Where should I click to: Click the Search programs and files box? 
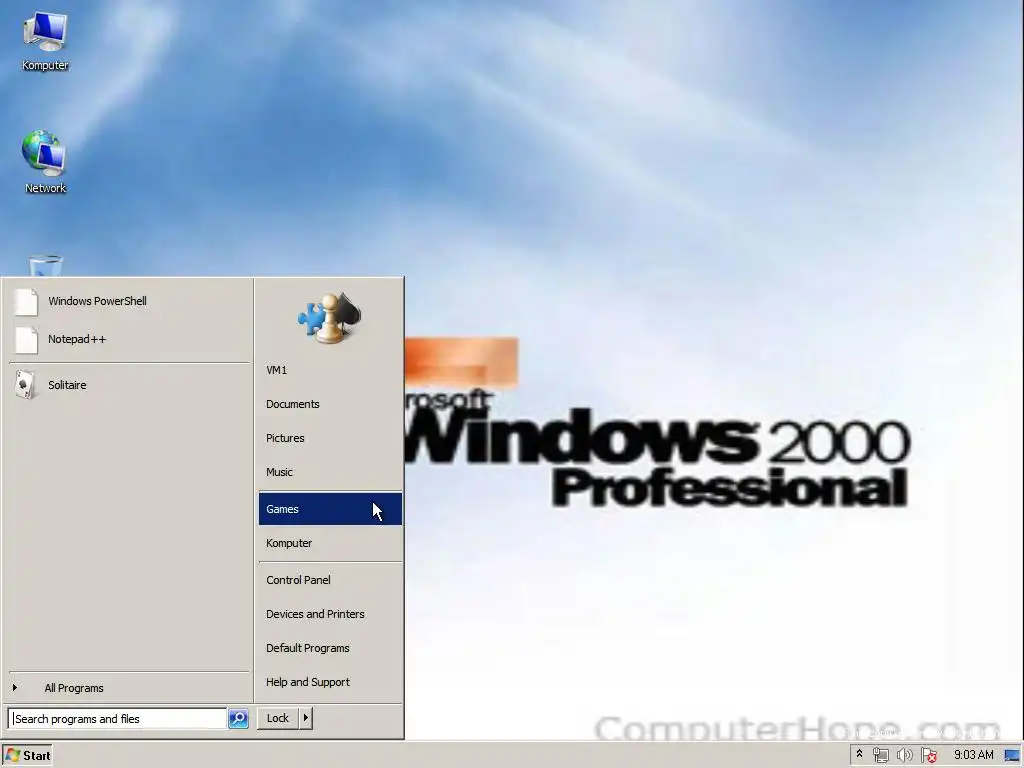point(118,718)
